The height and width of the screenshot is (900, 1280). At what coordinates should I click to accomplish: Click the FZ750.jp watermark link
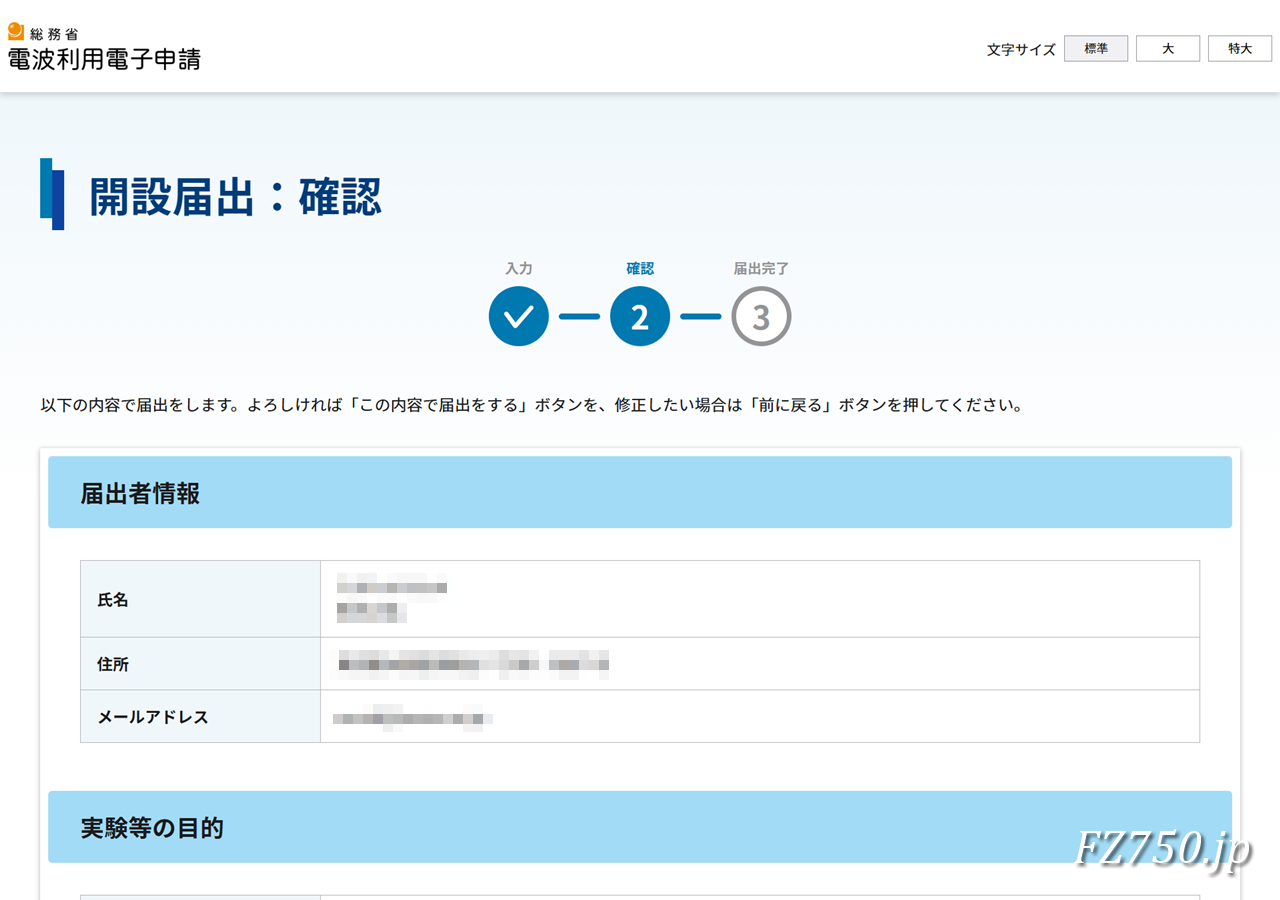1164,852
